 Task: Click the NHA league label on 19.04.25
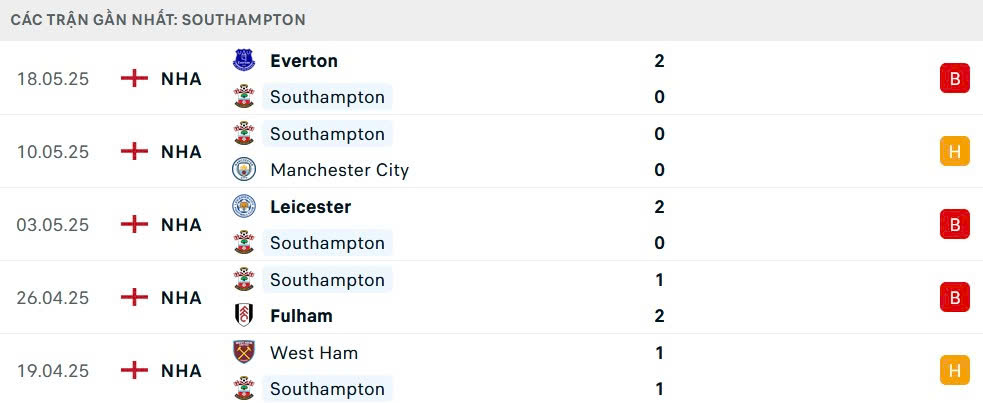pos(181,370)
